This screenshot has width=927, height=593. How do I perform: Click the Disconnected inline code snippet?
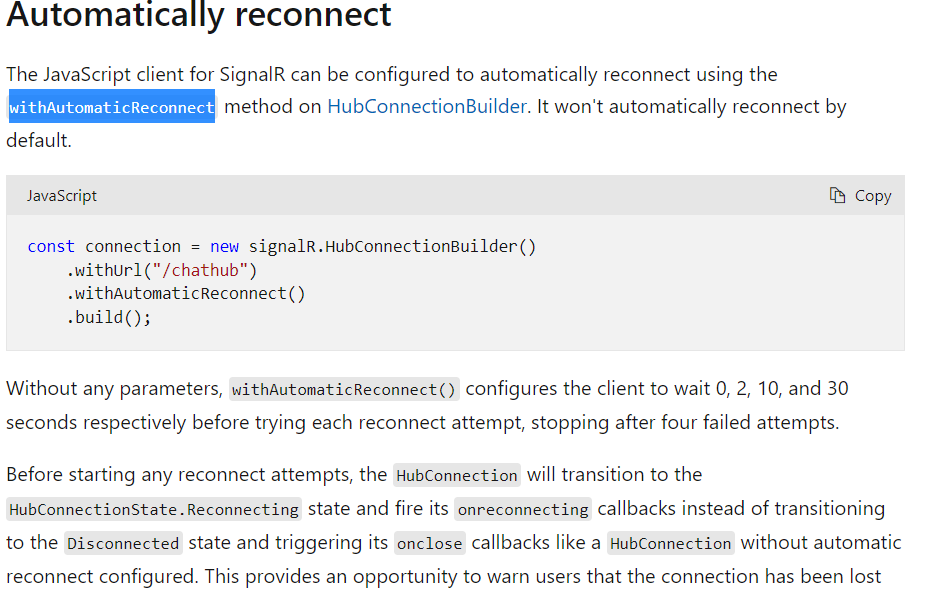[x=123, y=543]
